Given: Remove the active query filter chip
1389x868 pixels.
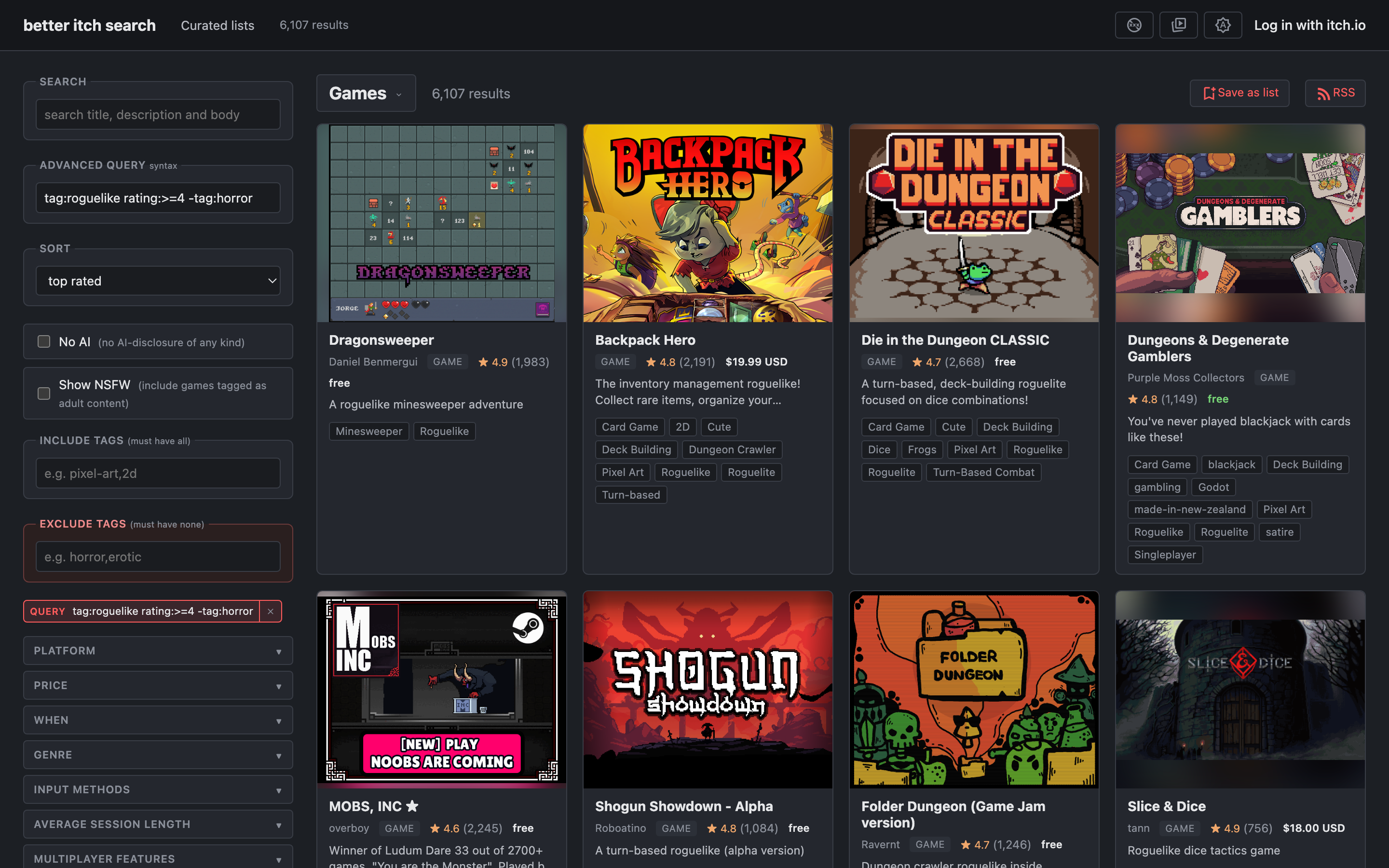Looking at the screenshot, I should pos(271,611).
